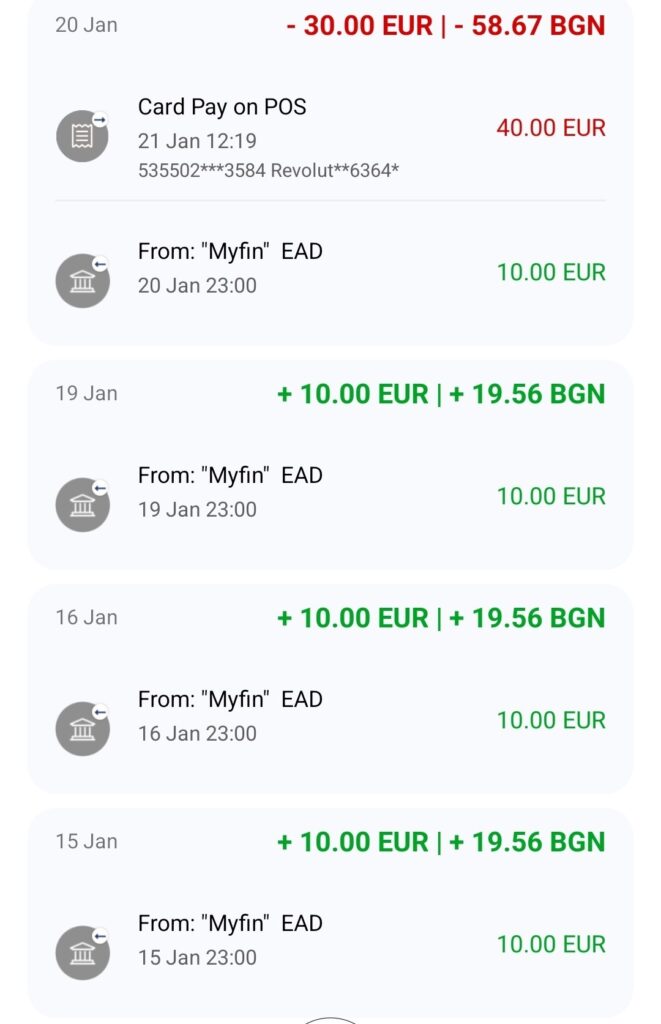Tap the 20 Jan total -30.00 EUR header
This screenshot has width=661, height=1024.
[x=445, y=25]
